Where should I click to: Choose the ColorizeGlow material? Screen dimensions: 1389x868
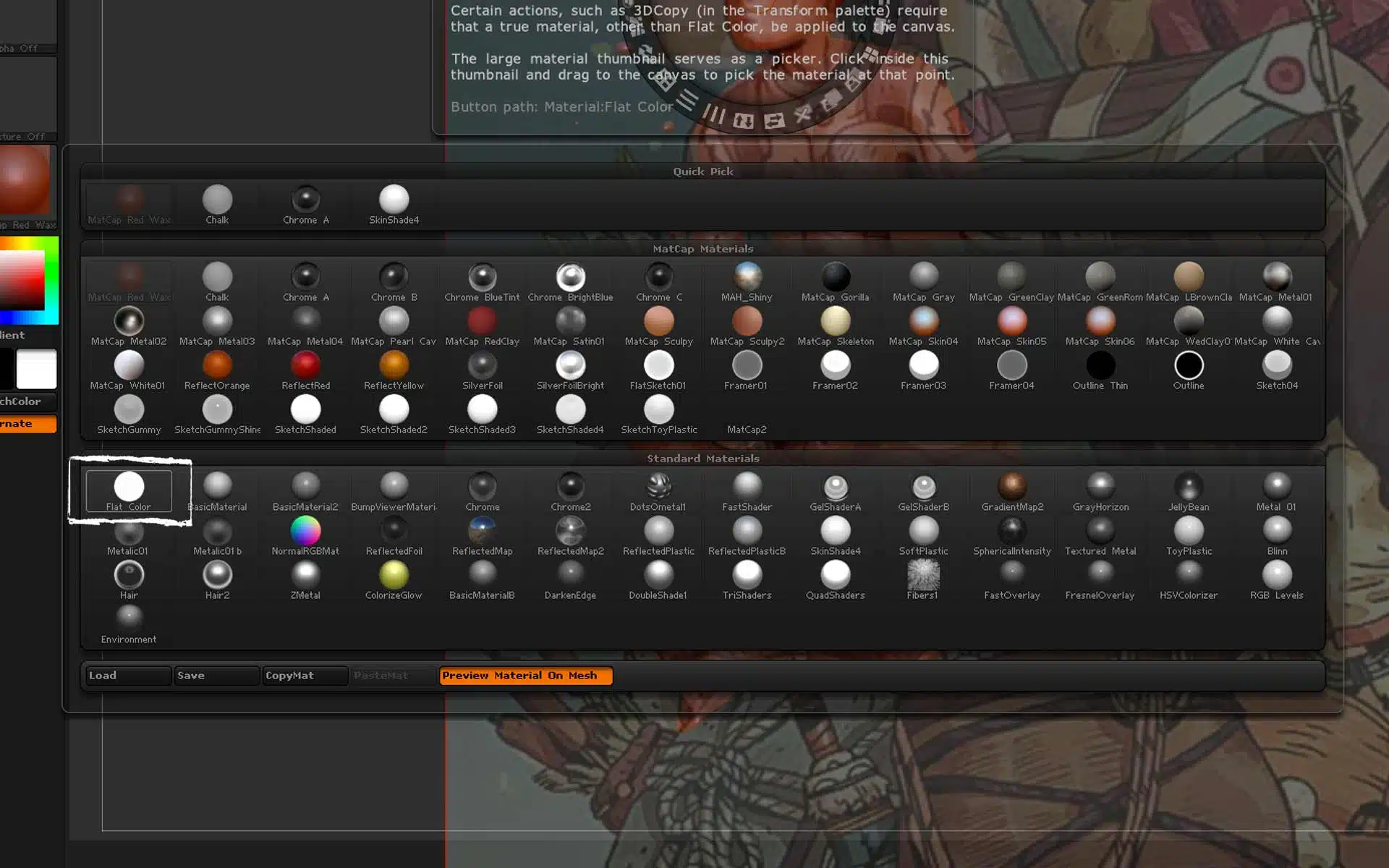coord(394,576)
